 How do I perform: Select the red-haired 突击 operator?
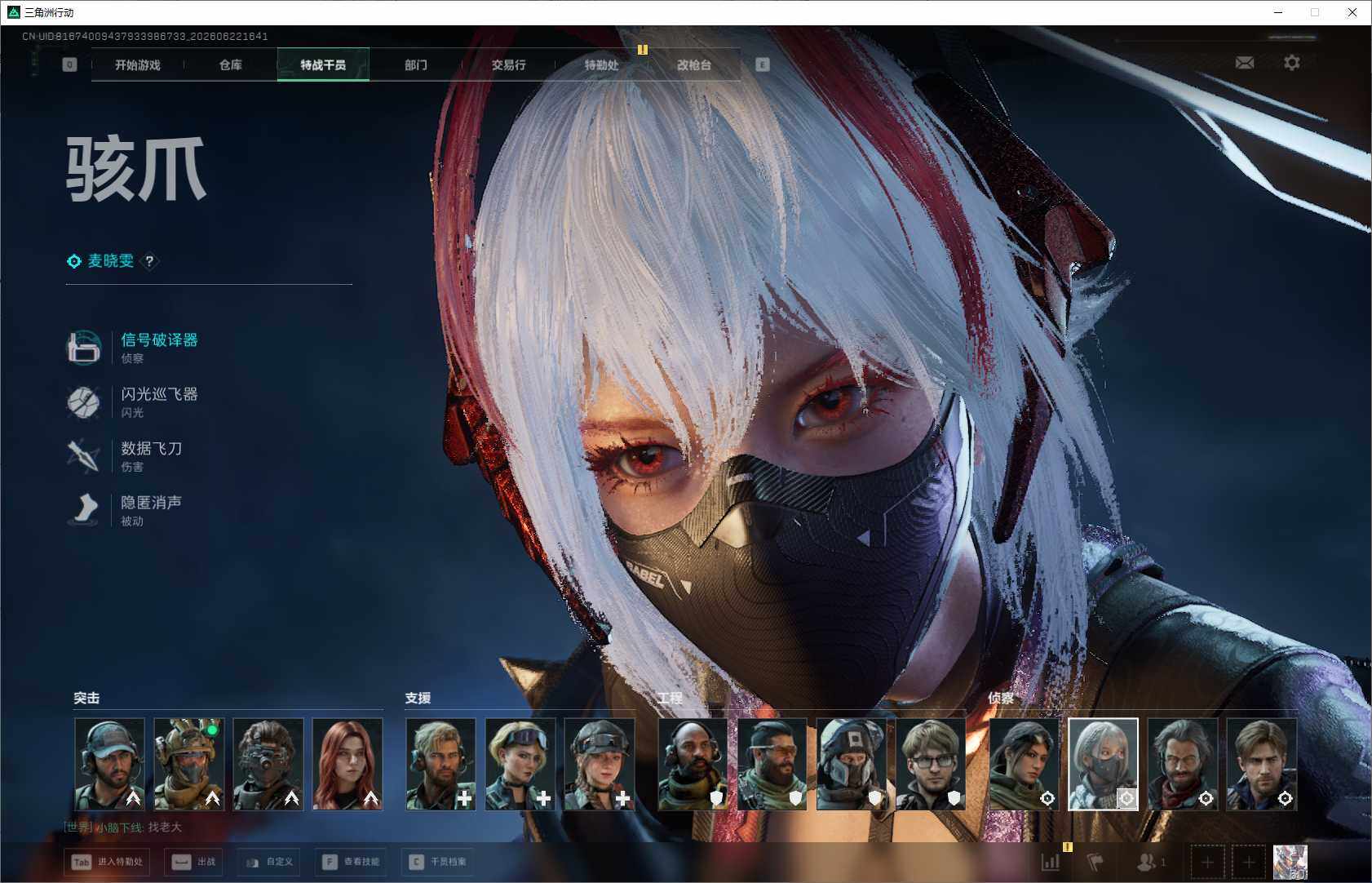(347, 764)
